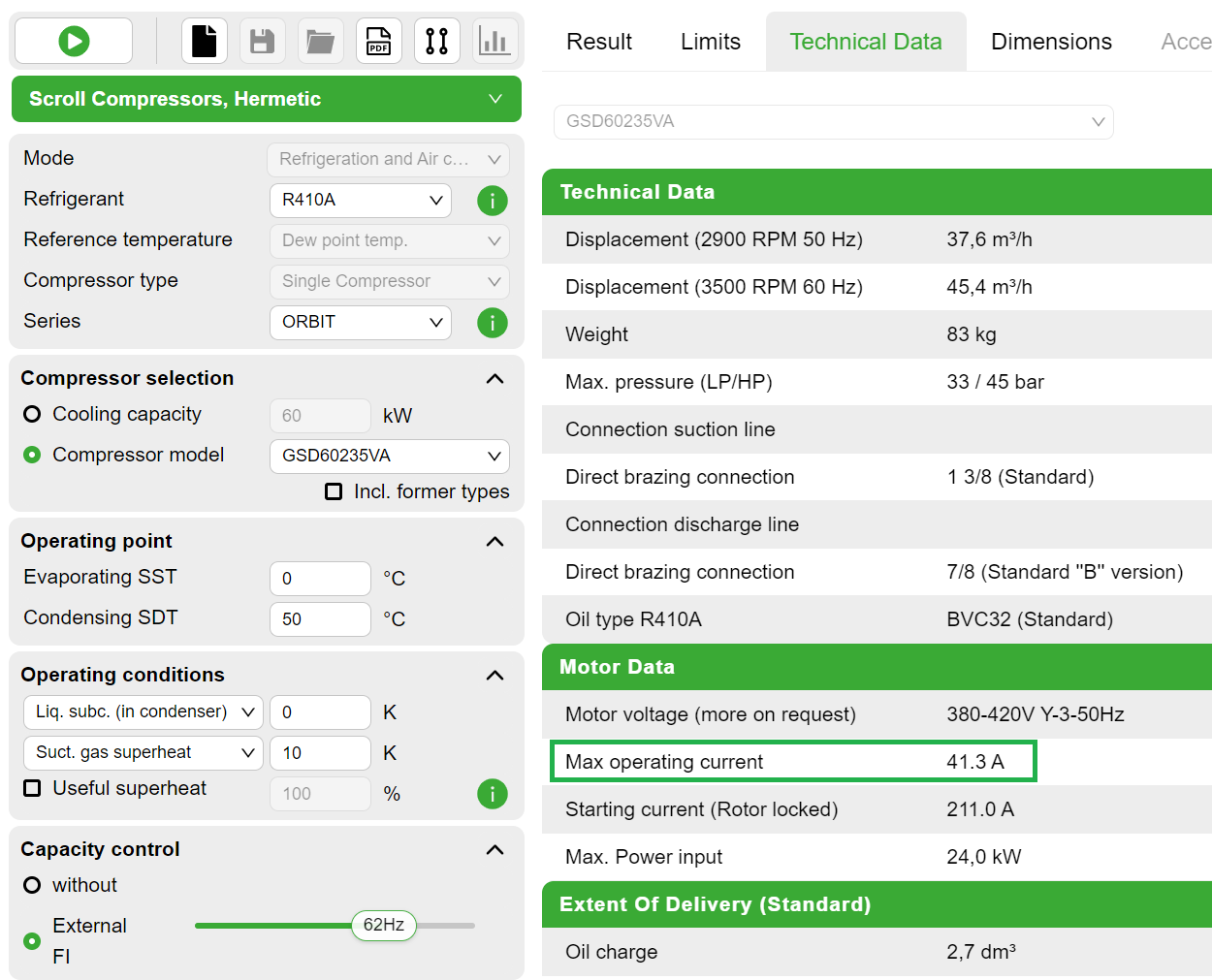This screenshot has height=980, width=1212.
Task: Show info for the Series field
Action: pyautogui.click(x=493, y=323)
